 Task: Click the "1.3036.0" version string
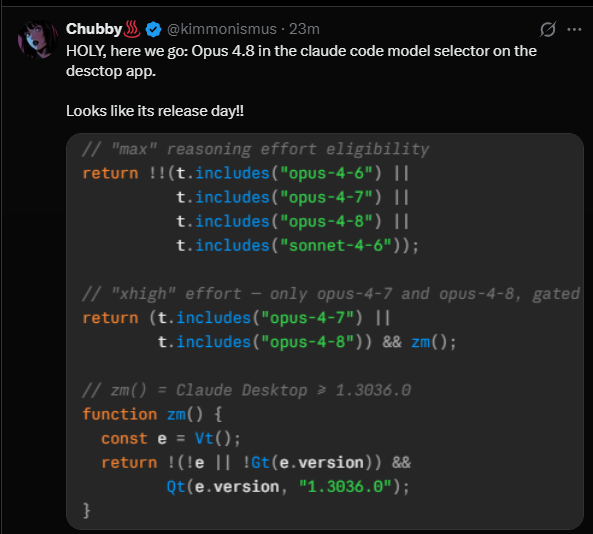345,487
